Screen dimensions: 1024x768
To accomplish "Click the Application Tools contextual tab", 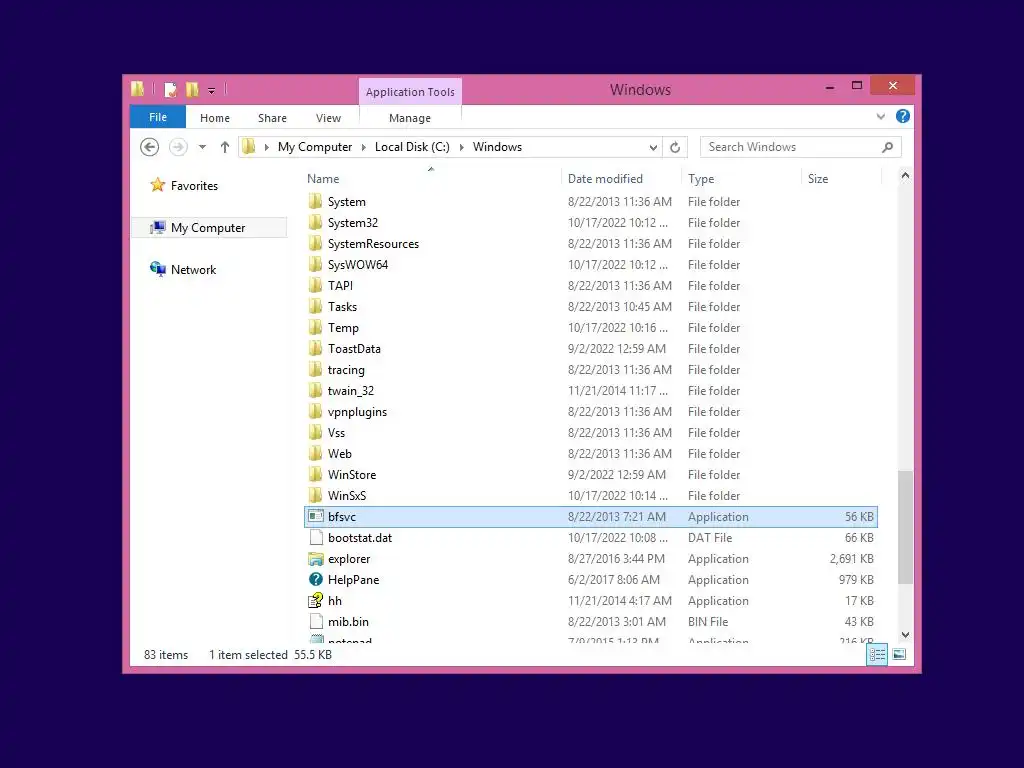I will 410,92.
